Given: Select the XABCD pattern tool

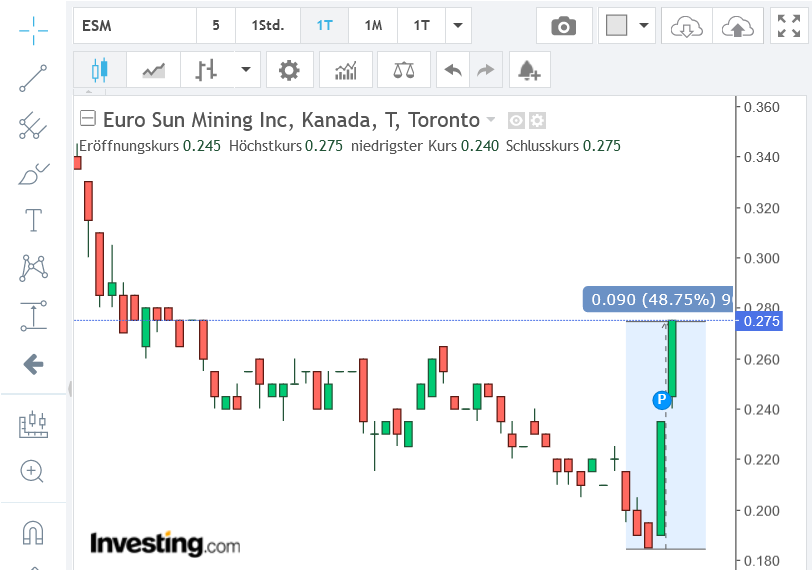Looking at the screenshot, I should pyautogui.click(x=33, y=268).
